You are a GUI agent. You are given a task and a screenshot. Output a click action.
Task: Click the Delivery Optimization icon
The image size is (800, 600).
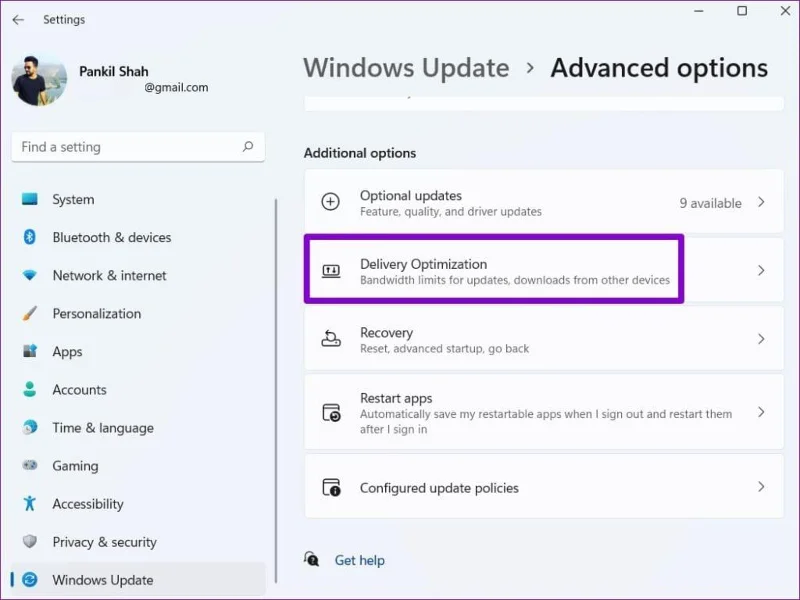(331, 270)
